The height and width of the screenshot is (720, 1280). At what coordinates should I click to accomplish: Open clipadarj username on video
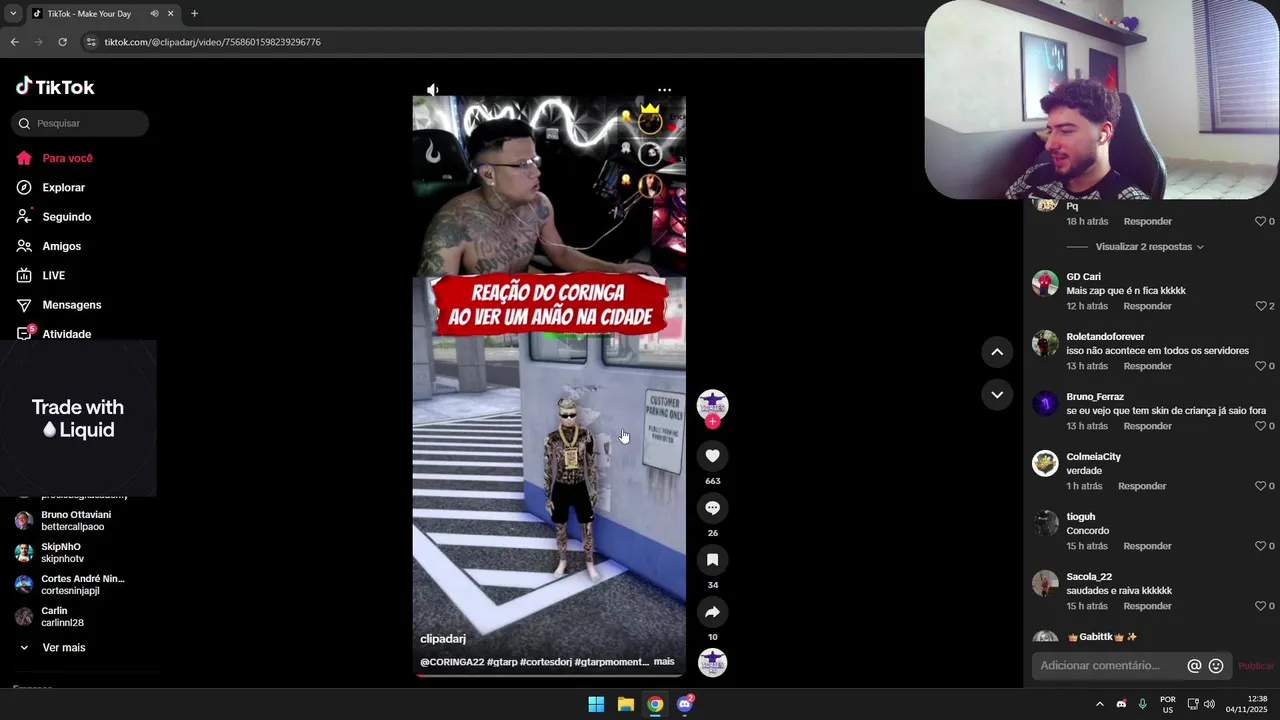(443, 638)
